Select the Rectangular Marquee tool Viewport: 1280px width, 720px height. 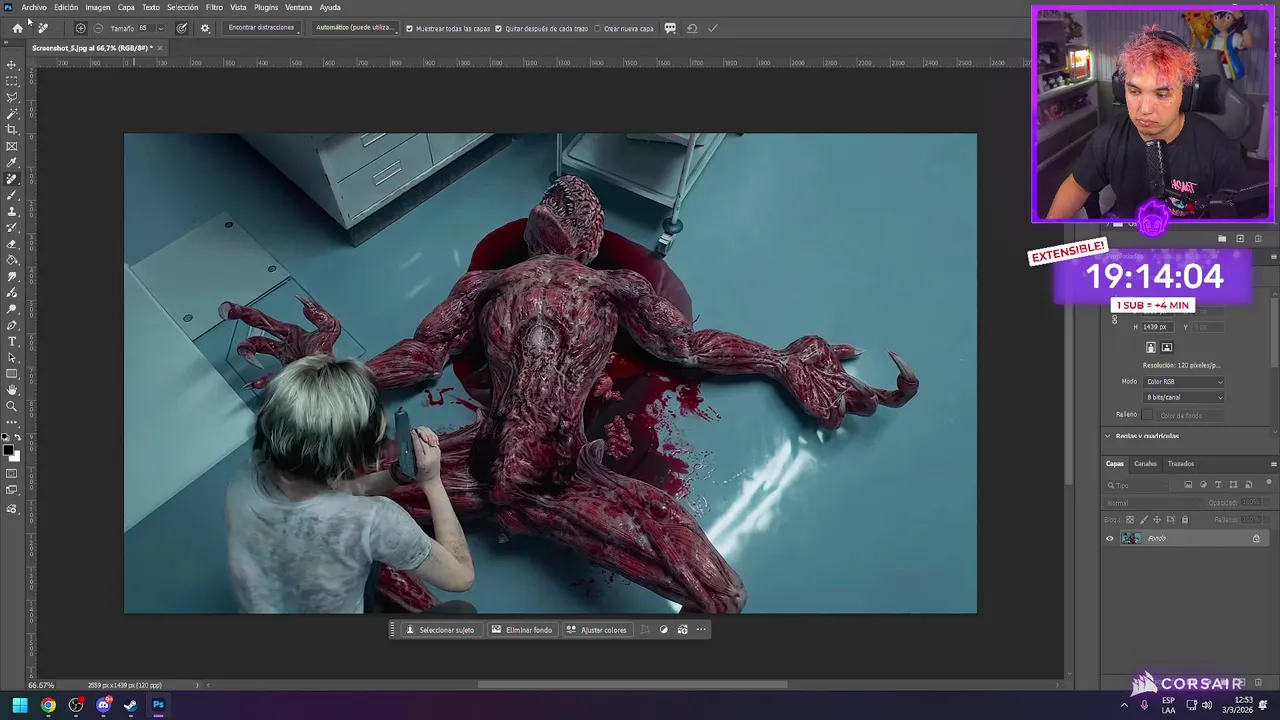[x=12, y=81]
